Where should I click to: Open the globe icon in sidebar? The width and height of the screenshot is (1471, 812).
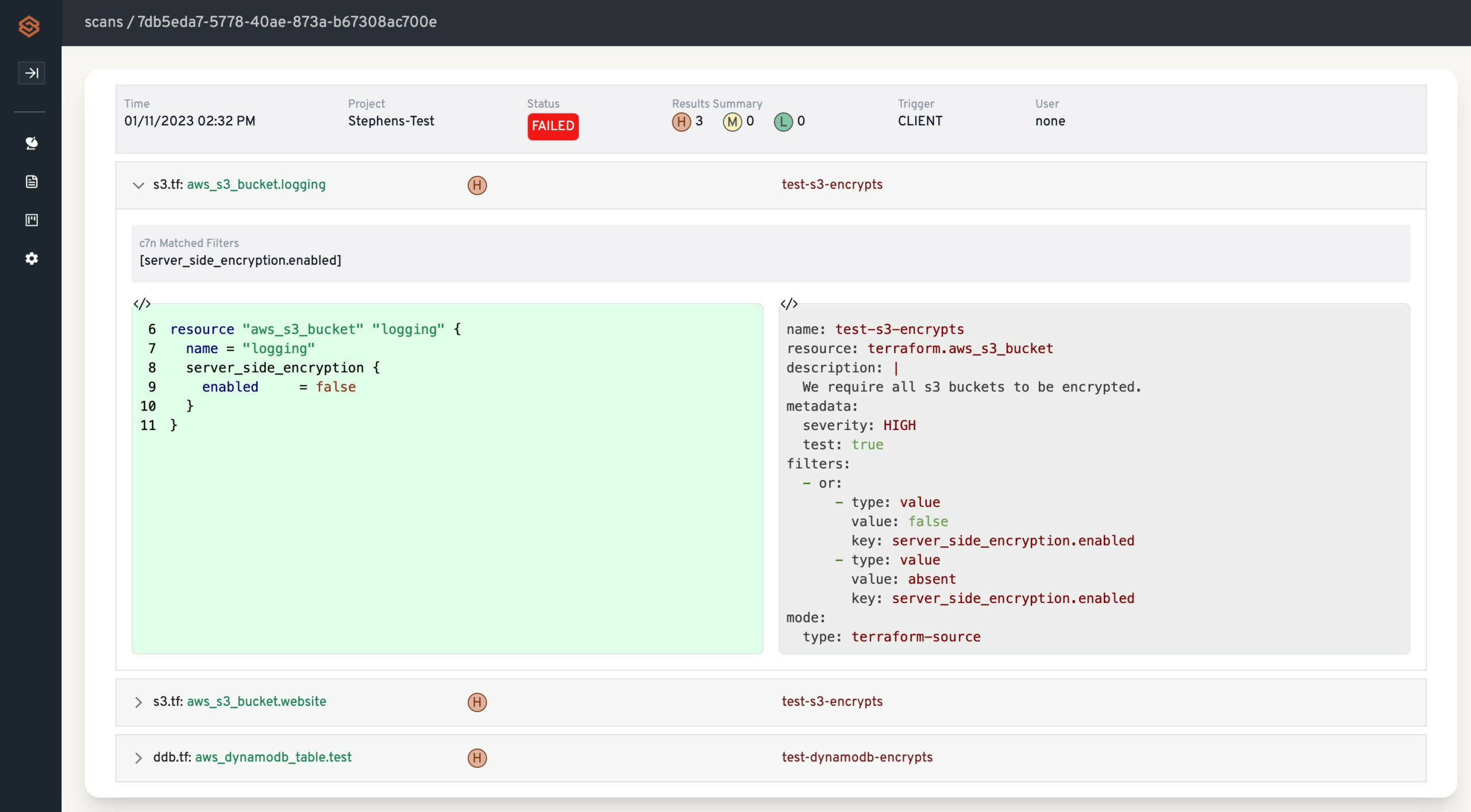pyautogui.click(x=32, y=143)
